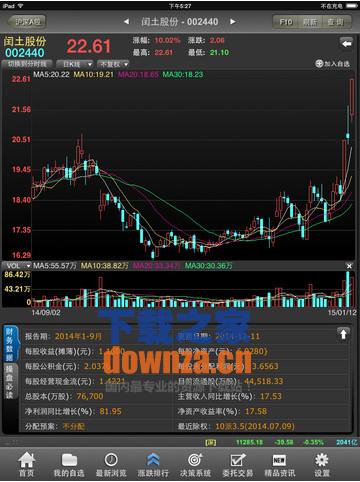Open 涨跌排行 ranking icon
360x482 pixels.
pos(153,460)
